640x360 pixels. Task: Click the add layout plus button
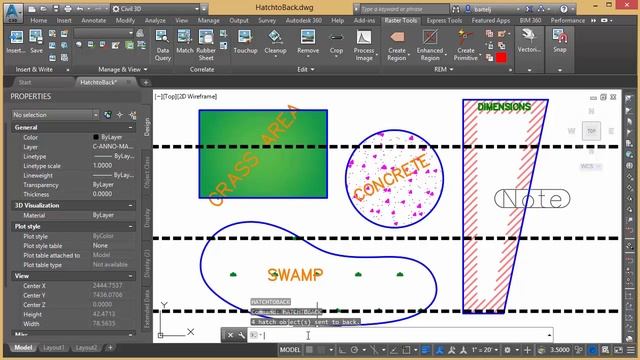point(110,348)
